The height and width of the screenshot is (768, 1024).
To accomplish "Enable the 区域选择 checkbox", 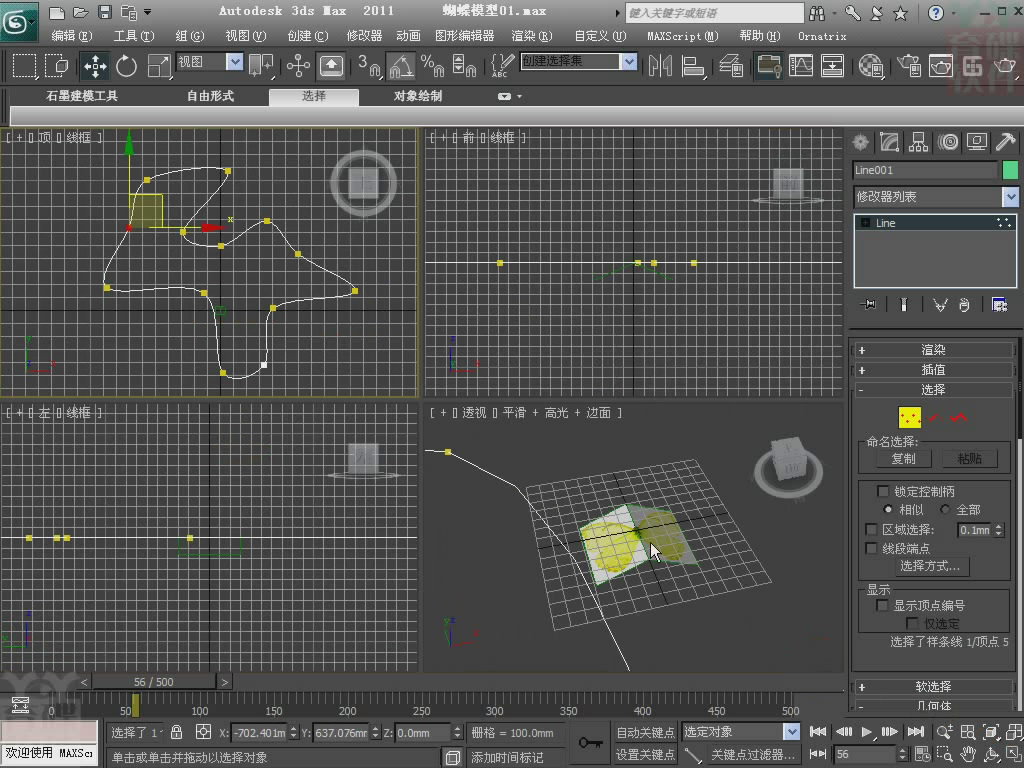I will coord(871,530).
